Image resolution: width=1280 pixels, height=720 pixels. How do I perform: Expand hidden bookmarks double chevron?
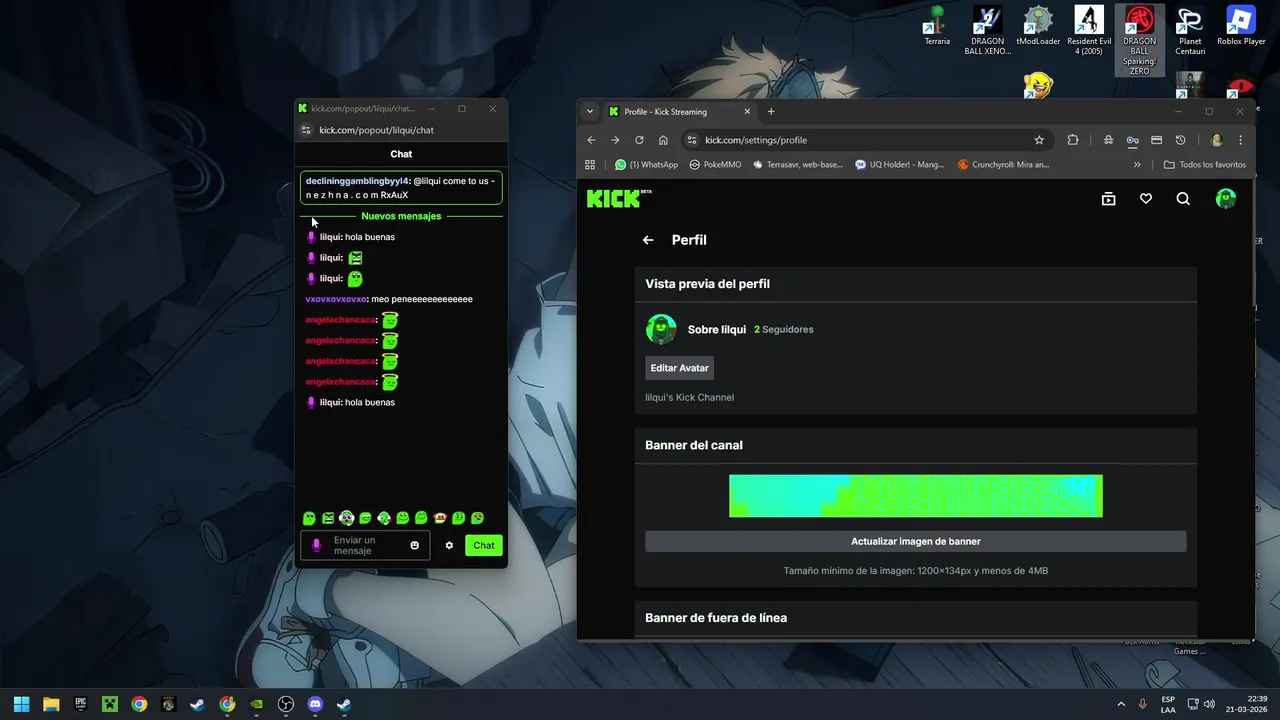pyautogui.click(x=1137, y=165)
